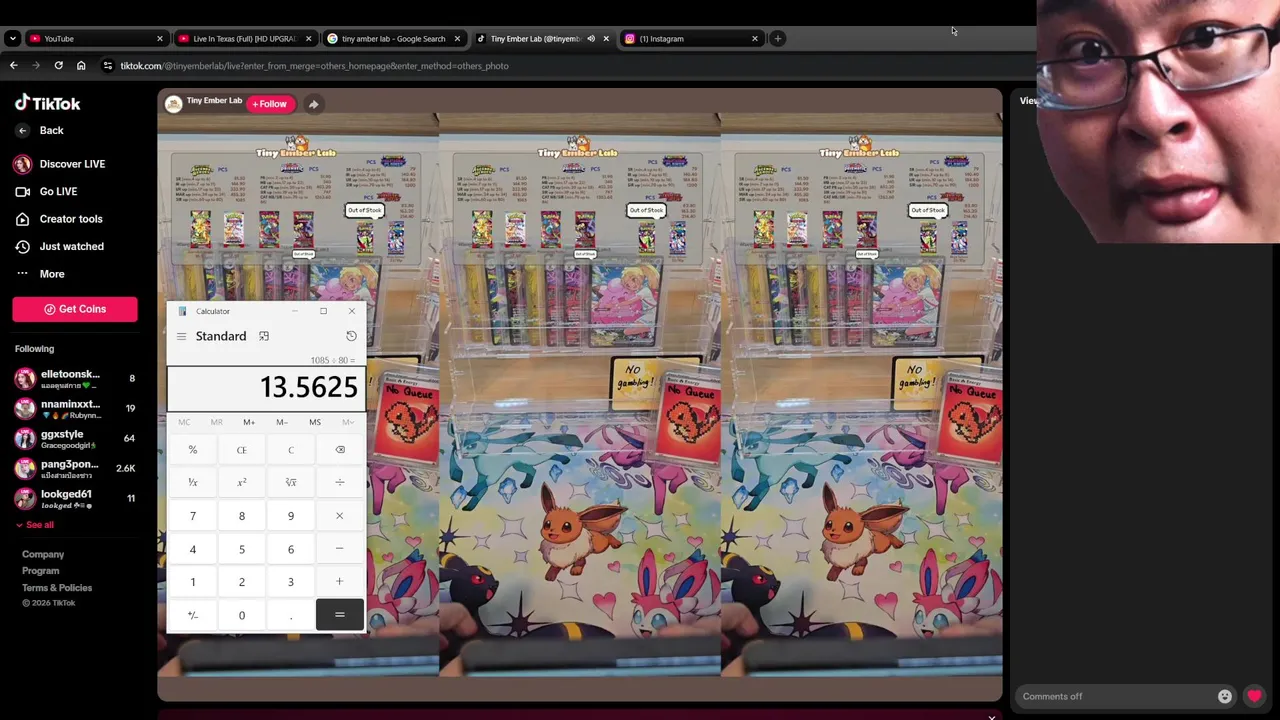Click the plus key
The image size is (1280, 720).
pyautogui.click(x=340, y=582)
